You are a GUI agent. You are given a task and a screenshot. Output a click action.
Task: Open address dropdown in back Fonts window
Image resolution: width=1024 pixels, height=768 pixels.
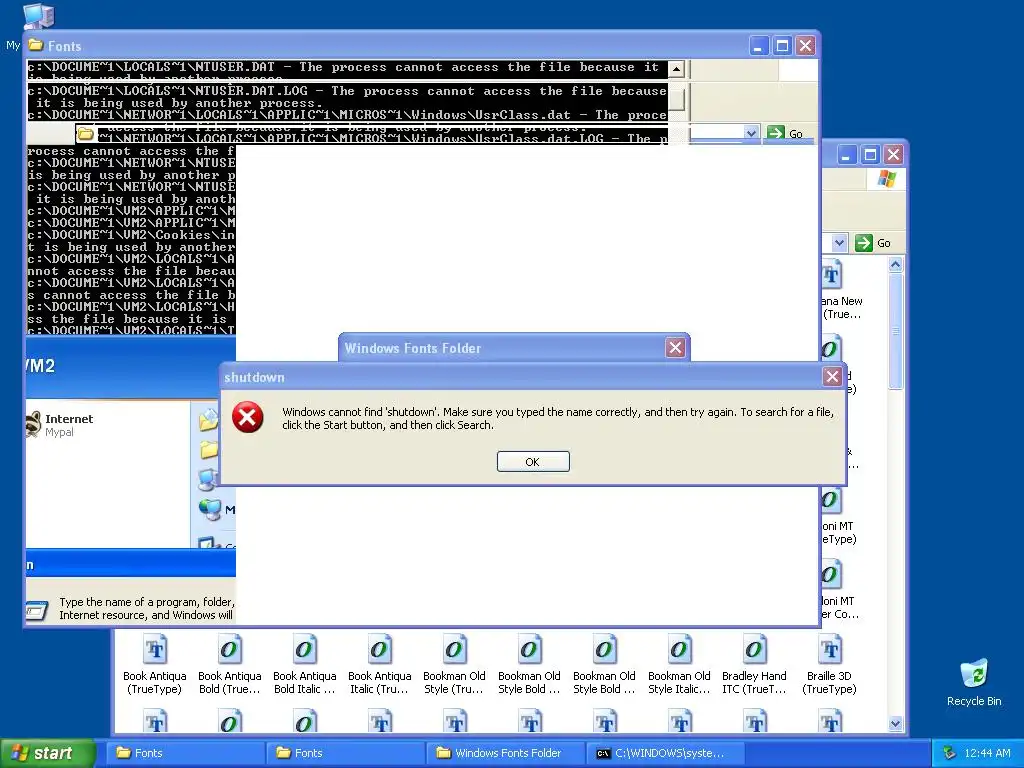pos(839,243)
